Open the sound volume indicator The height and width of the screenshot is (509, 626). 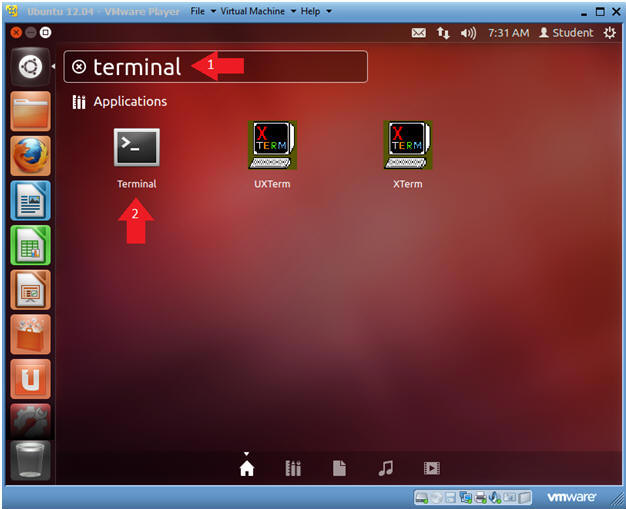click(x=468, y=33)
